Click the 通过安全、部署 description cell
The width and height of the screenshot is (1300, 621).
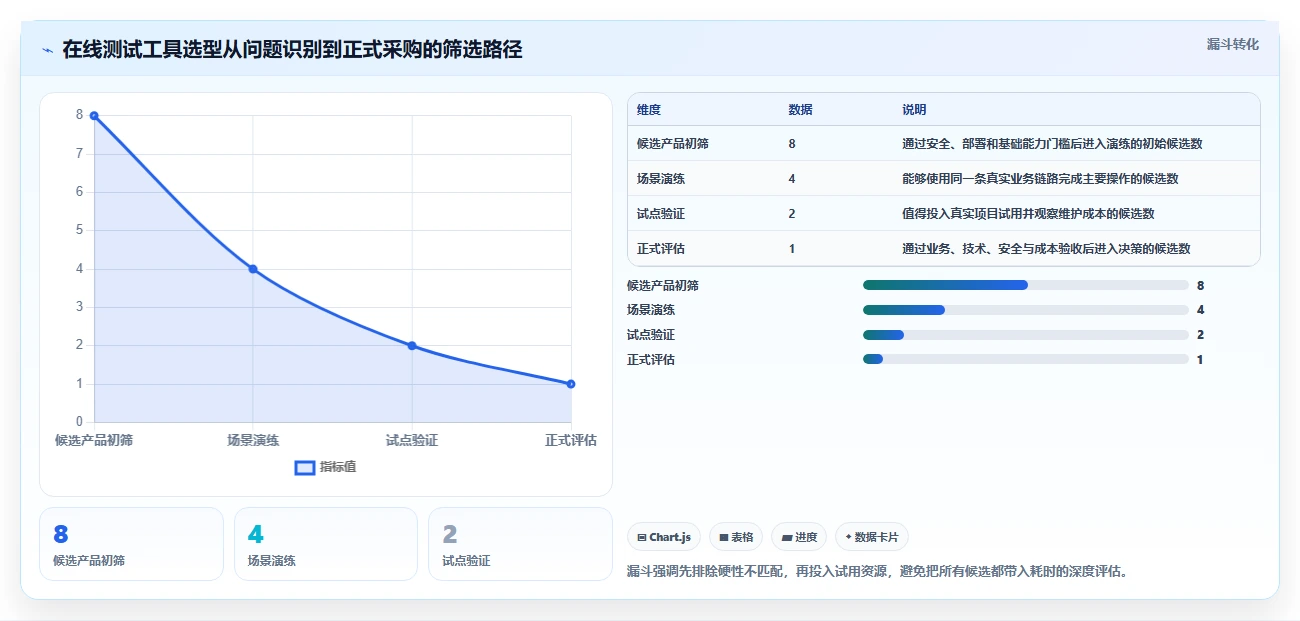pyautogui.click(x=1052, y=144)
